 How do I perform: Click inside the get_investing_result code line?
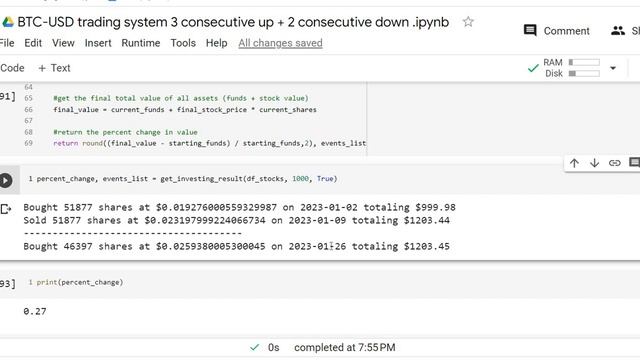(187, 179)
